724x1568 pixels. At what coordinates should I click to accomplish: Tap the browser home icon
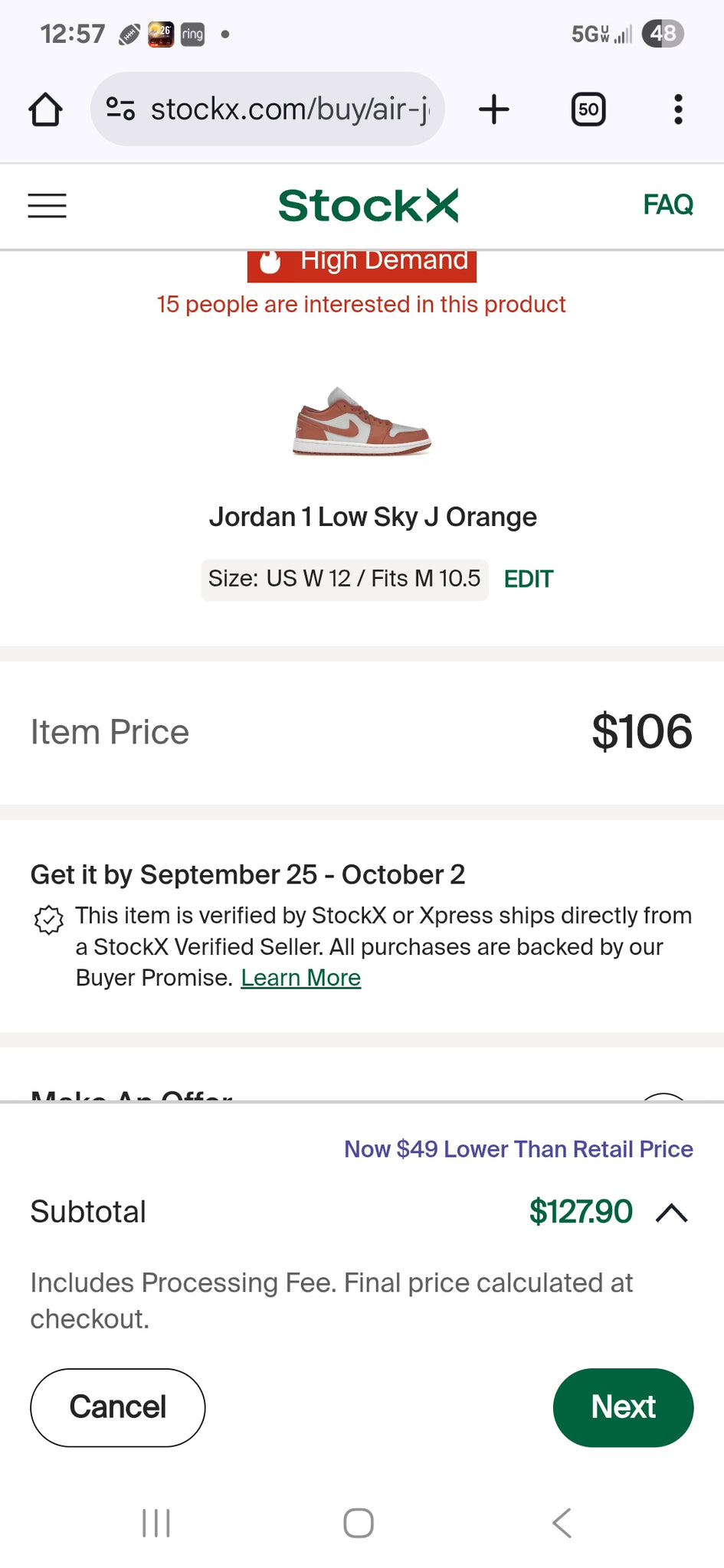point(45,109)
